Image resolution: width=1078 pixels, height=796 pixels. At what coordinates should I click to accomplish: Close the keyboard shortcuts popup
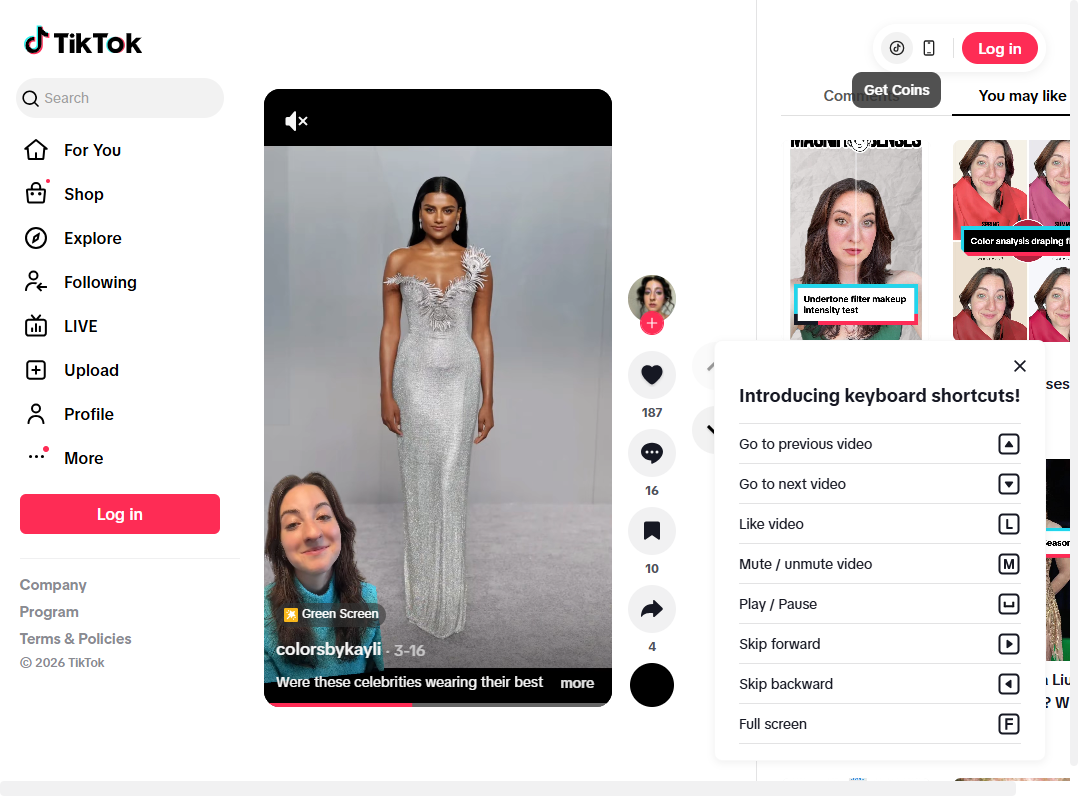[x=1019, y=366]
